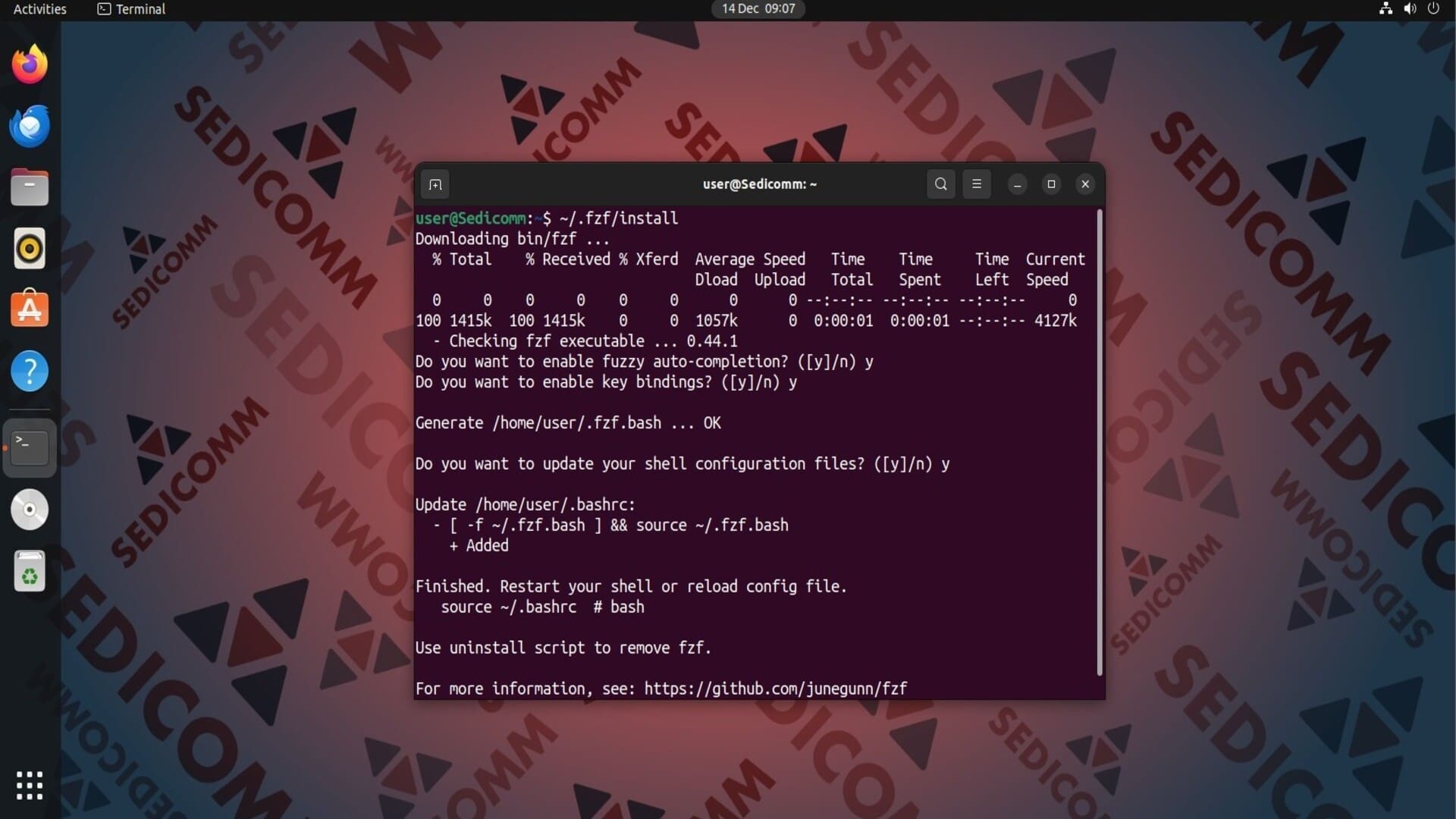Open the Help icon in dock
Screen dimensions: 1456x819
tap(30, 372)
